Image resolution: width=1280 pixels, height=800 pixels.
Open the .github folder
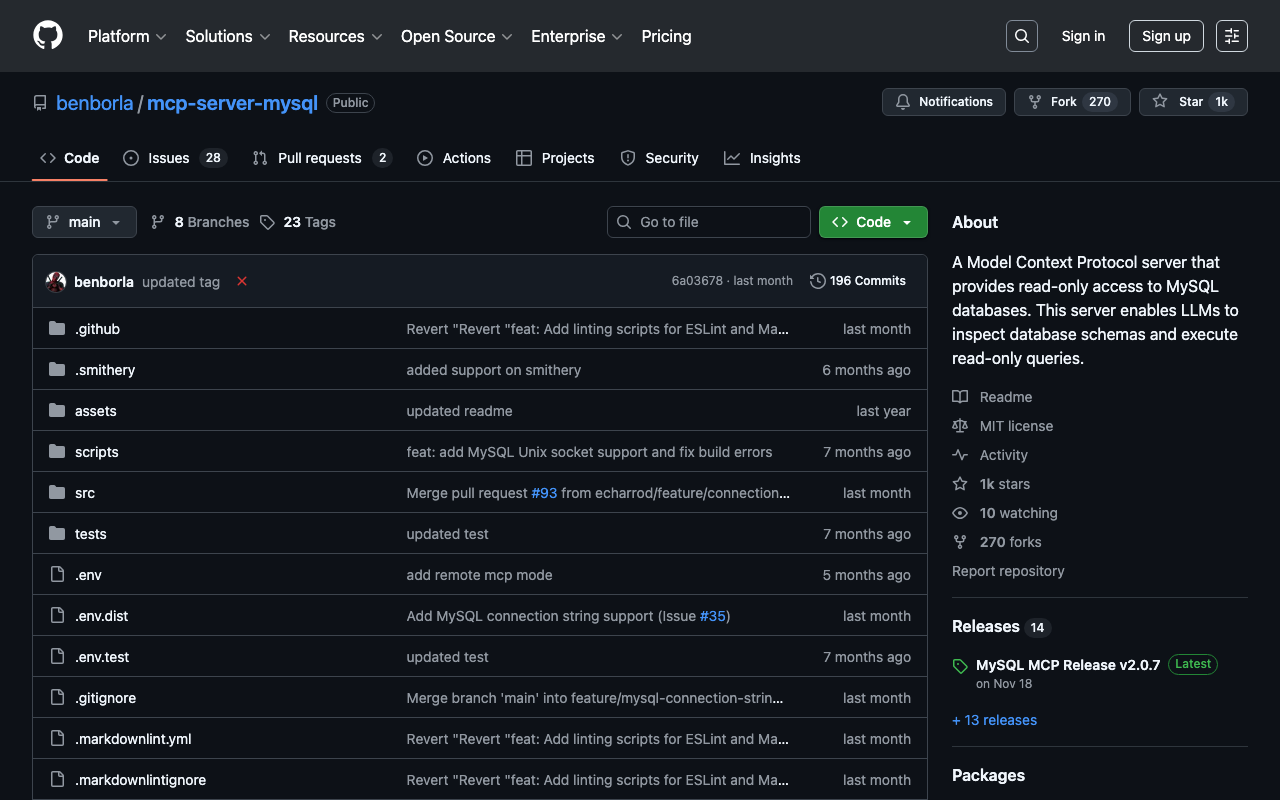pos(97,329)
